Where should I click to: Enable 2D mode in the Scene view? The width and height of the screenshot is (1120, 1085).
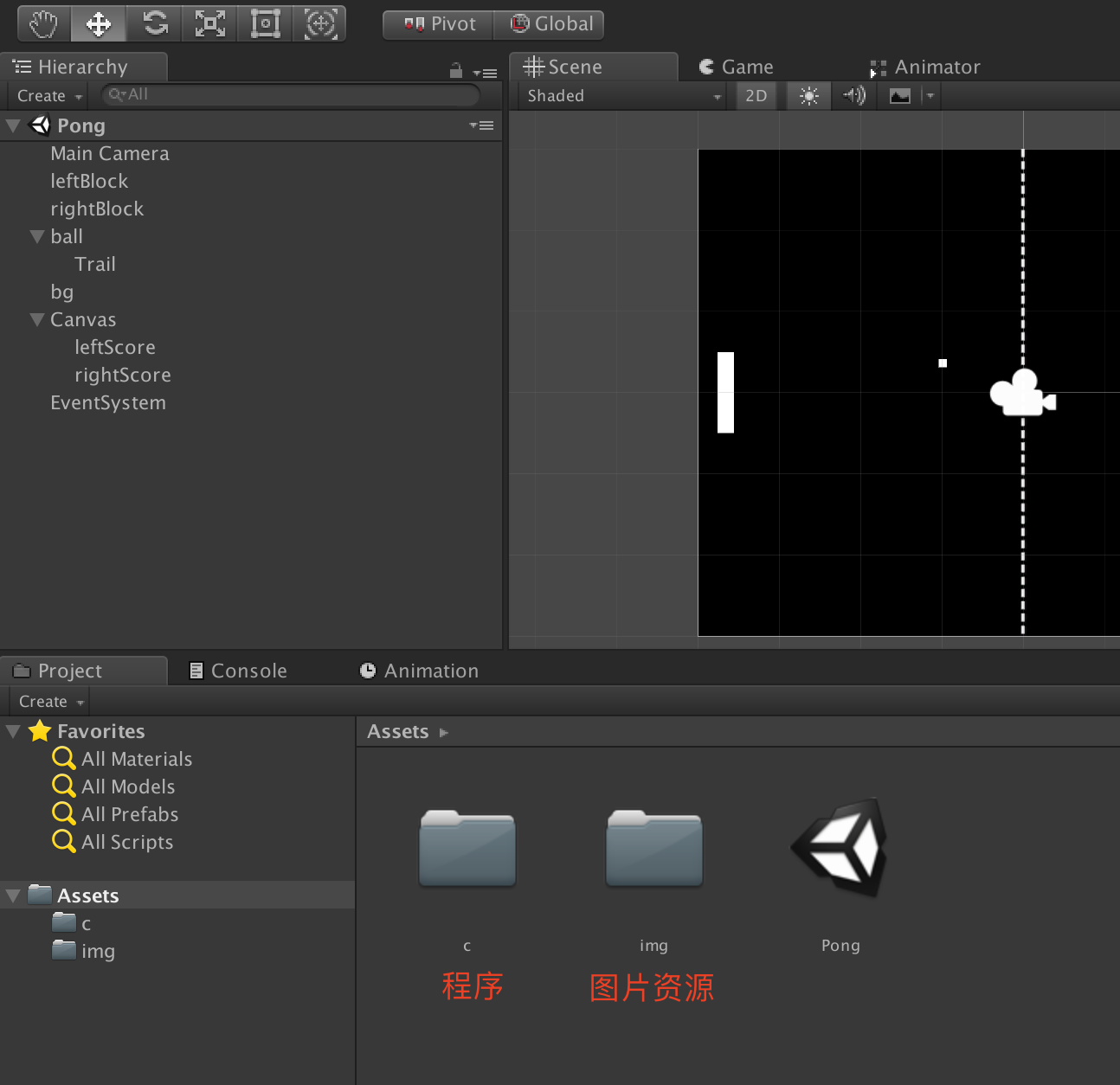pyautogui.click(x=756, y=95)
